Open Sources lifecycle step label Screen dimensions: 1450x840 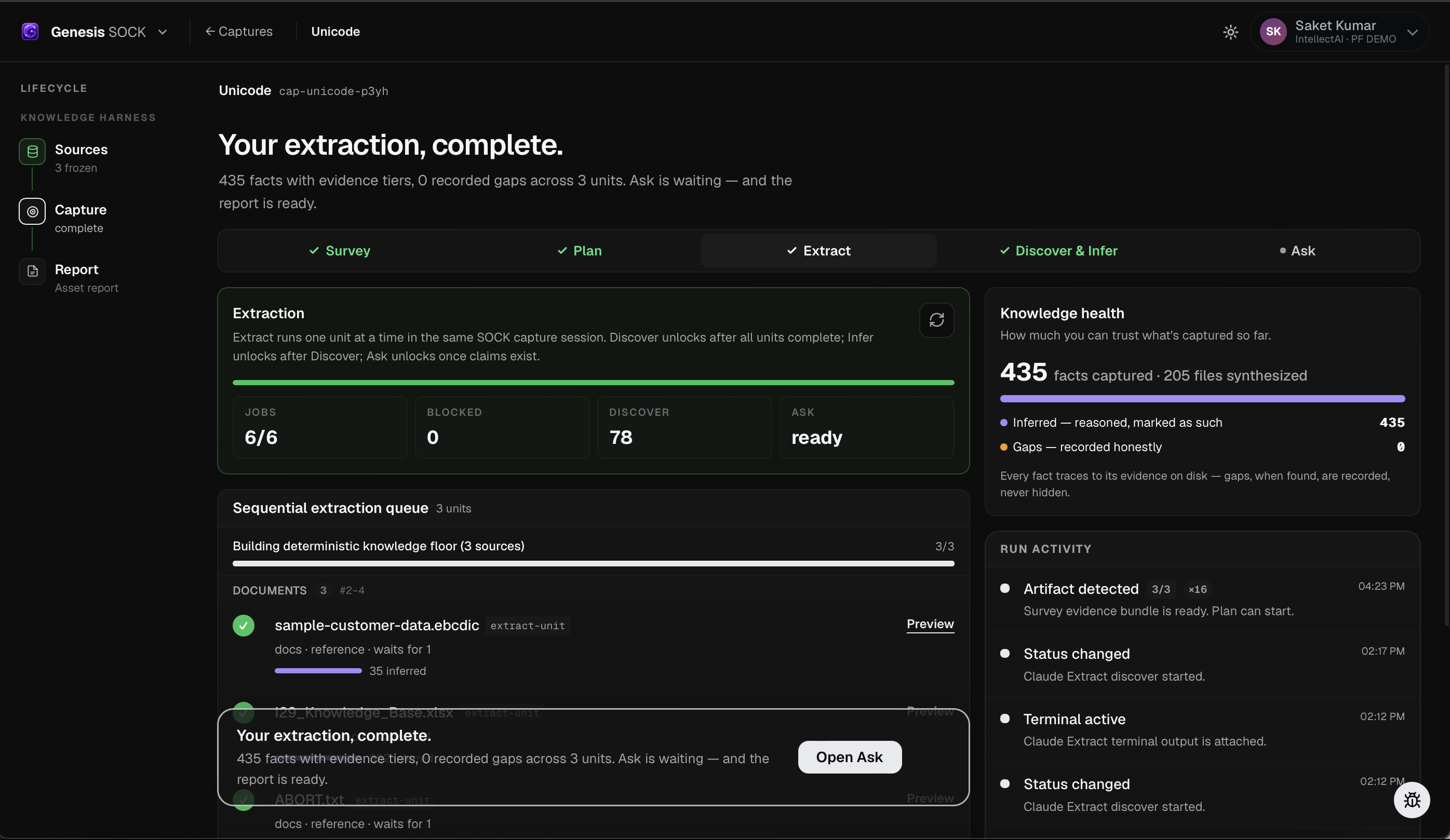pos(81,150)
